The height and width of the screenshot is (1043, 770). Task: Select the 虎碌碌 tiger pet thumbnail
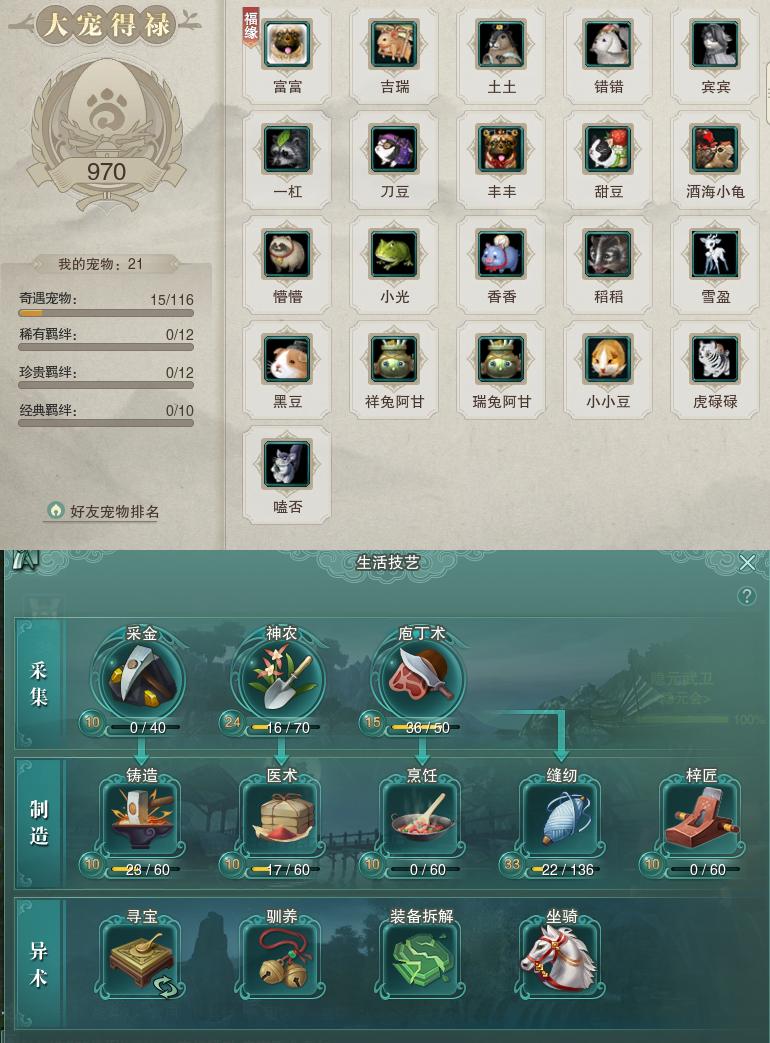coord(715,359)
